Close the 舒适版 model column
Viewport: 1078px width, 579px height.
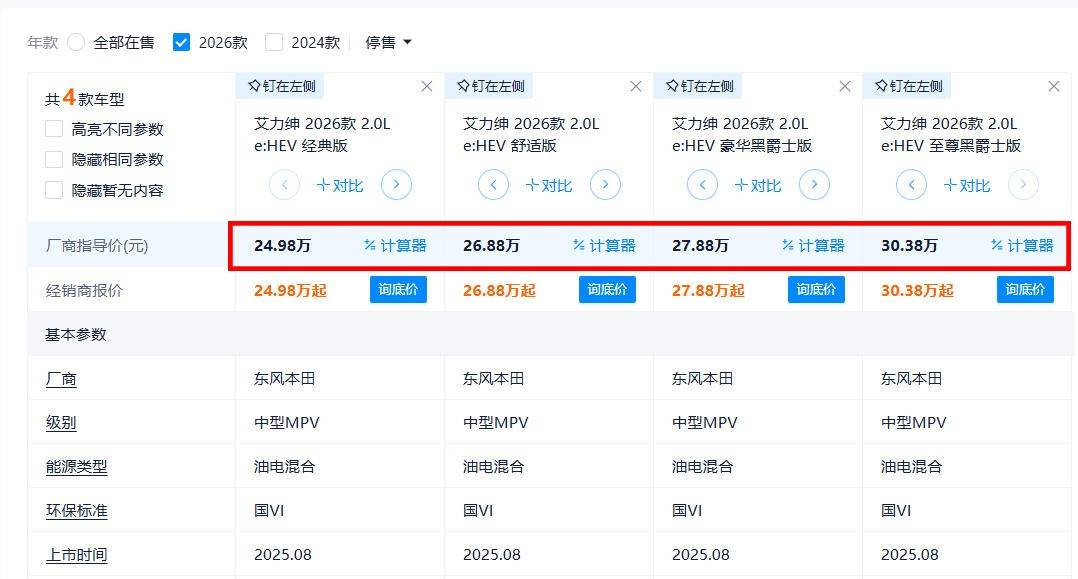[x=636, y=86]
